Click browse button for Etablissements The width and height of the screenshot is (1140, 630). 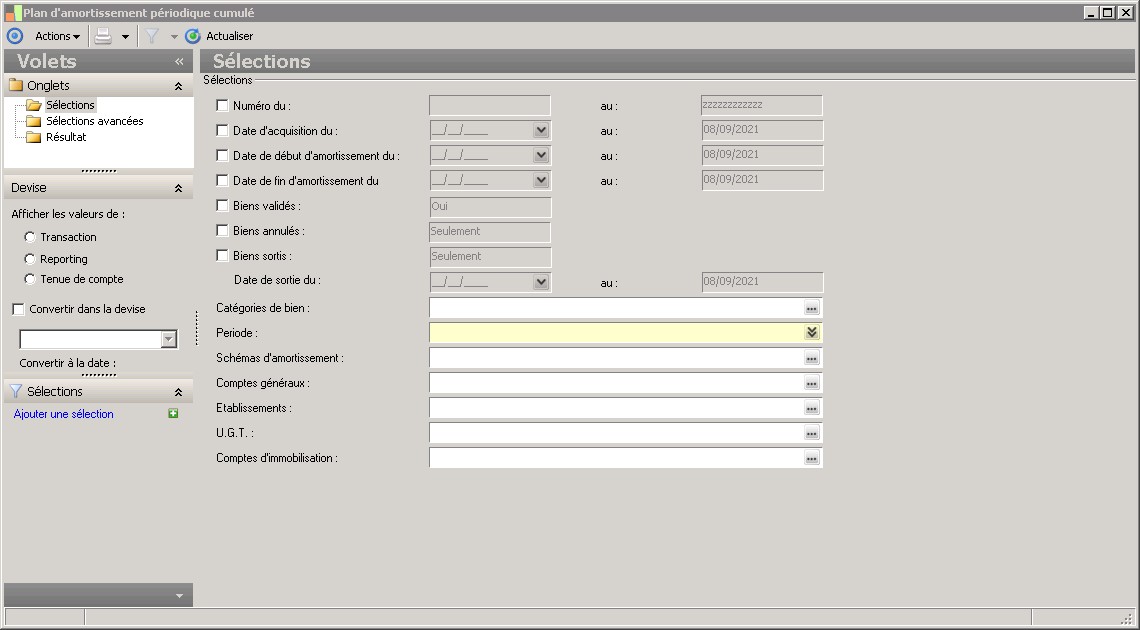[811, 408]
